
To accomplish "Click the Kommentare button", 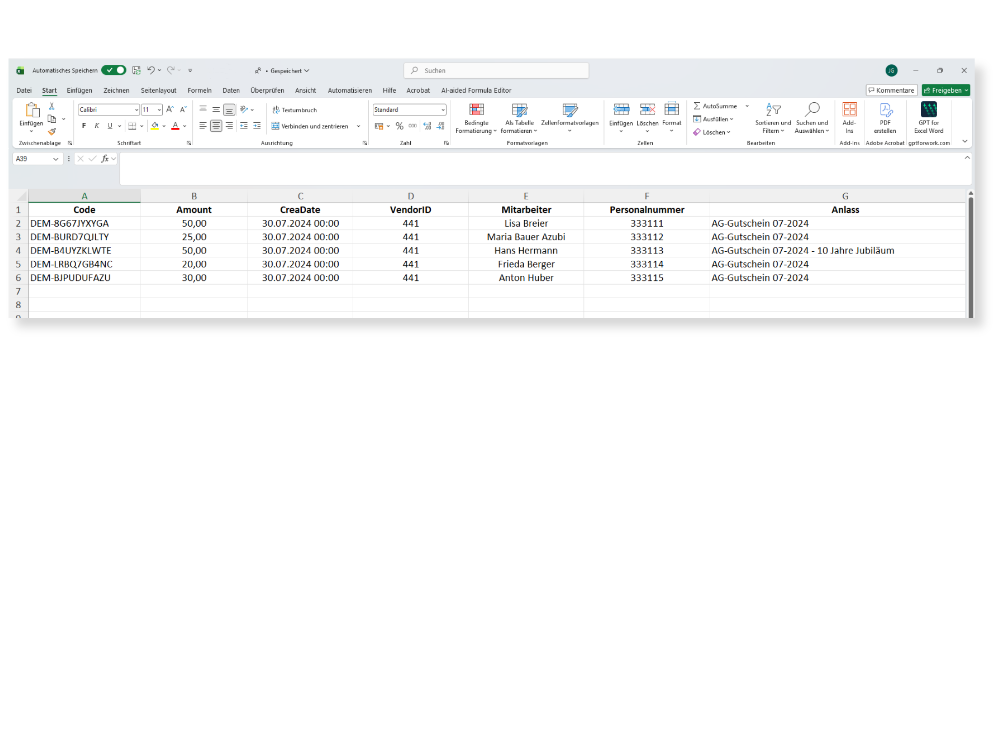I will click(891, 90).
